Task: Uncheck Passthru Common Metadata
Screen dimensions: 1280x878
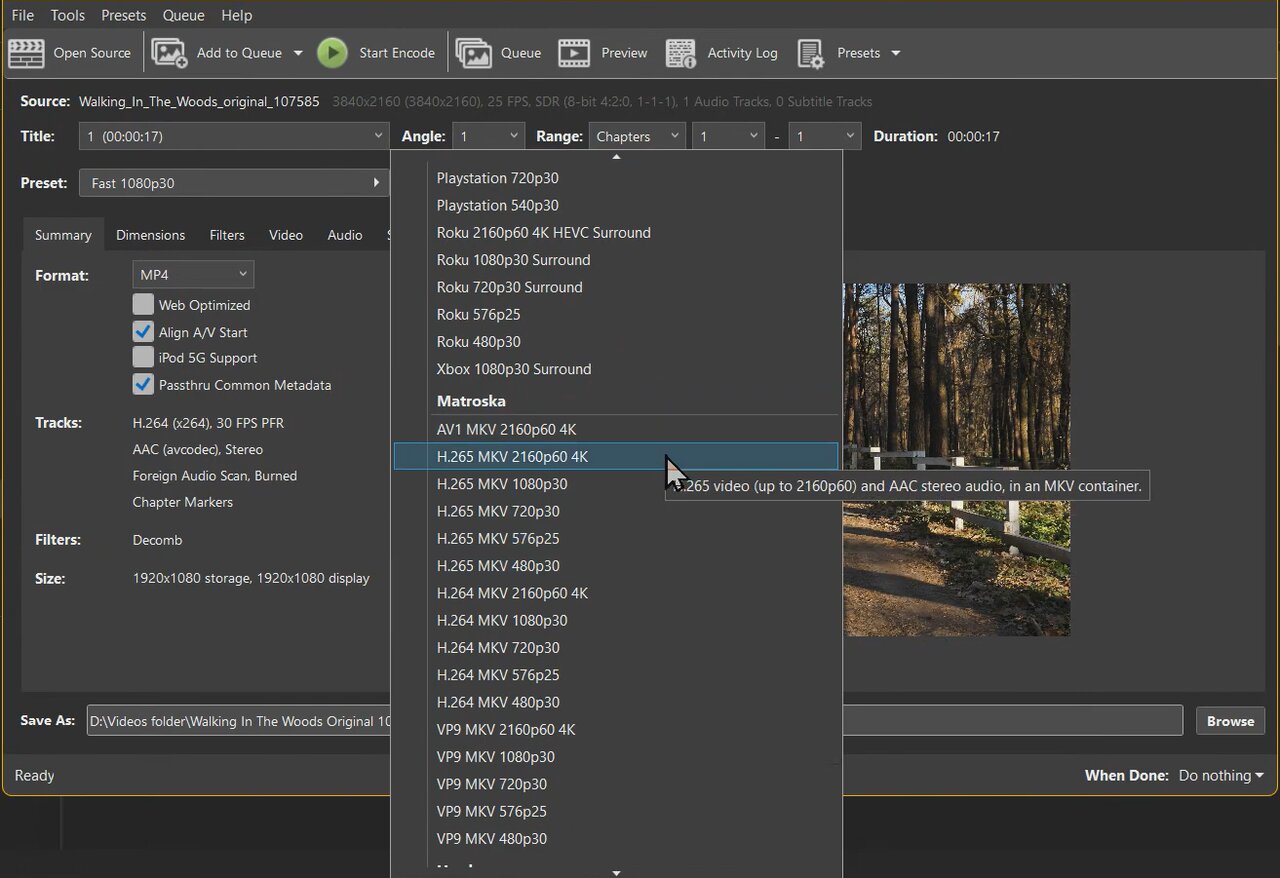Action: (143, 384)
